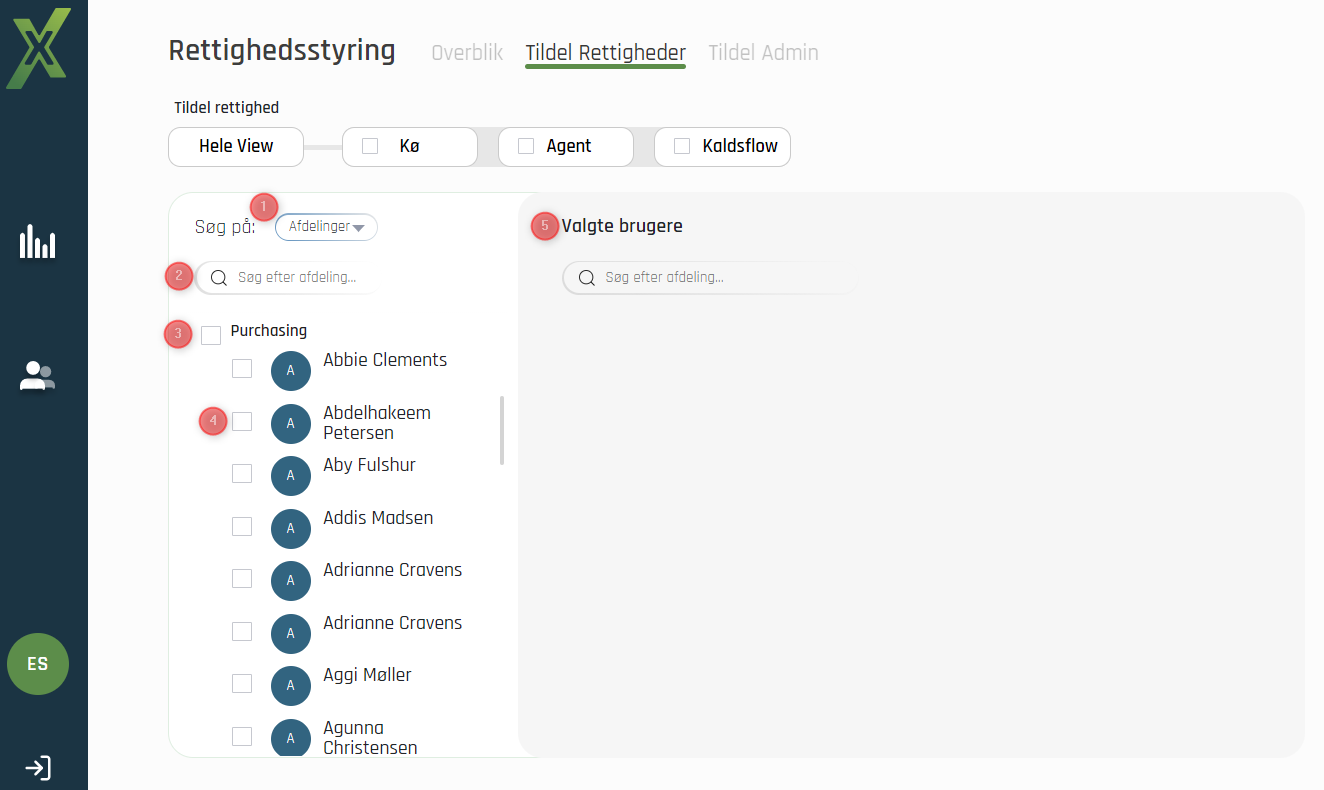This screenshot has width=1324, height=790.
Task: Toggle the Agent checkbox
Action: coord(526,146)
